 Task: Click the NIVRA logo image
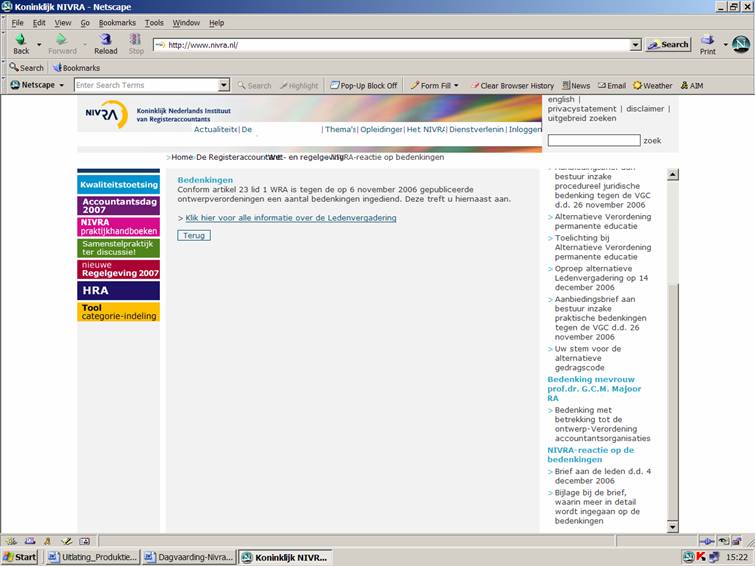tap(106, 114)
